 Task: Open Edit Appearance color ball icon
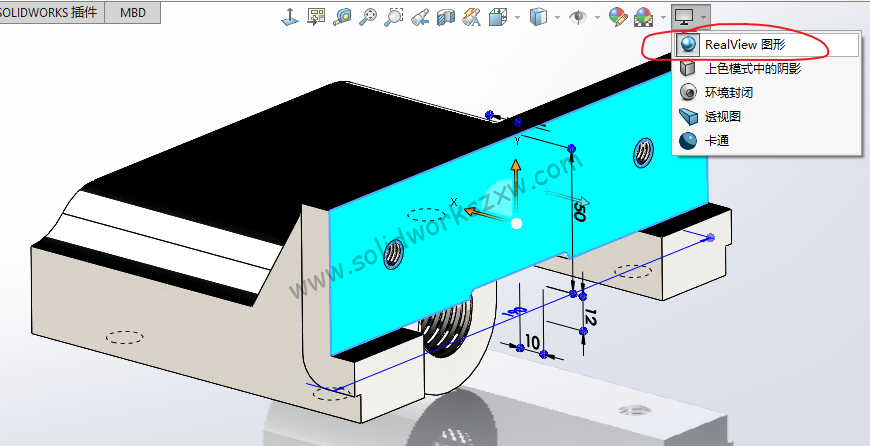pos(618,17)
